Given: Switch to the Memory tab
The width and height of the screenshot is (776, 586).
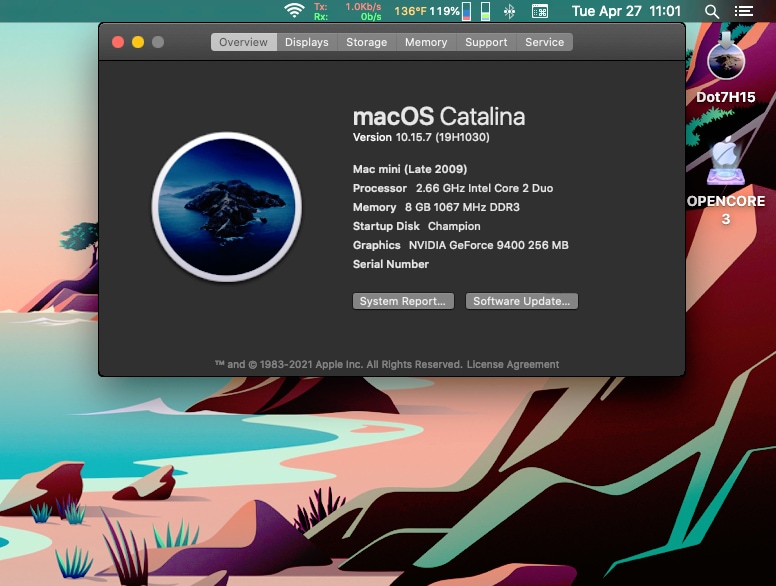Looking at the screenshot, I should pyautogui.click(x=426, y=42).
